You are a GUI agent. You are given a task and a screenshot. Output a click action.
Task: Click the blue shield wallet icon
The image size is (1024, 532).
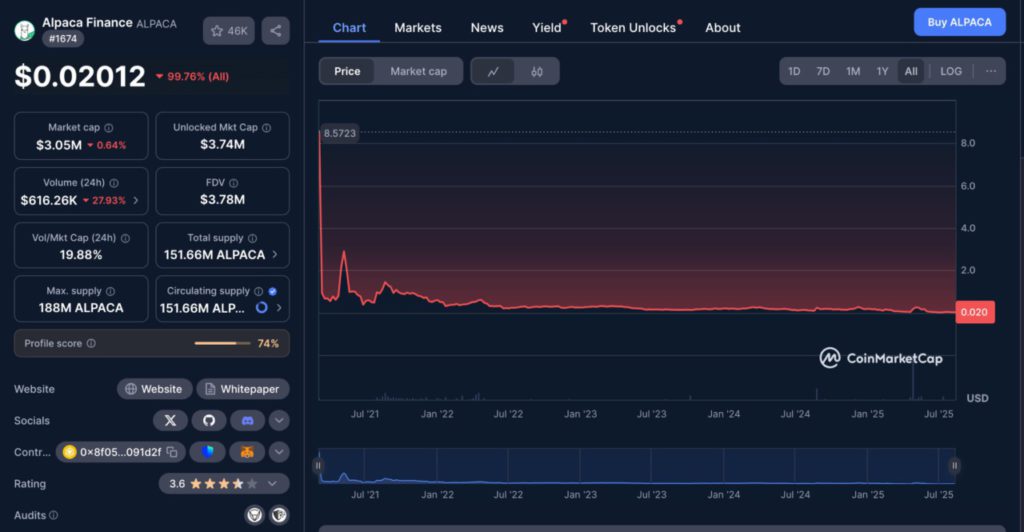click(x=208, y=452)
